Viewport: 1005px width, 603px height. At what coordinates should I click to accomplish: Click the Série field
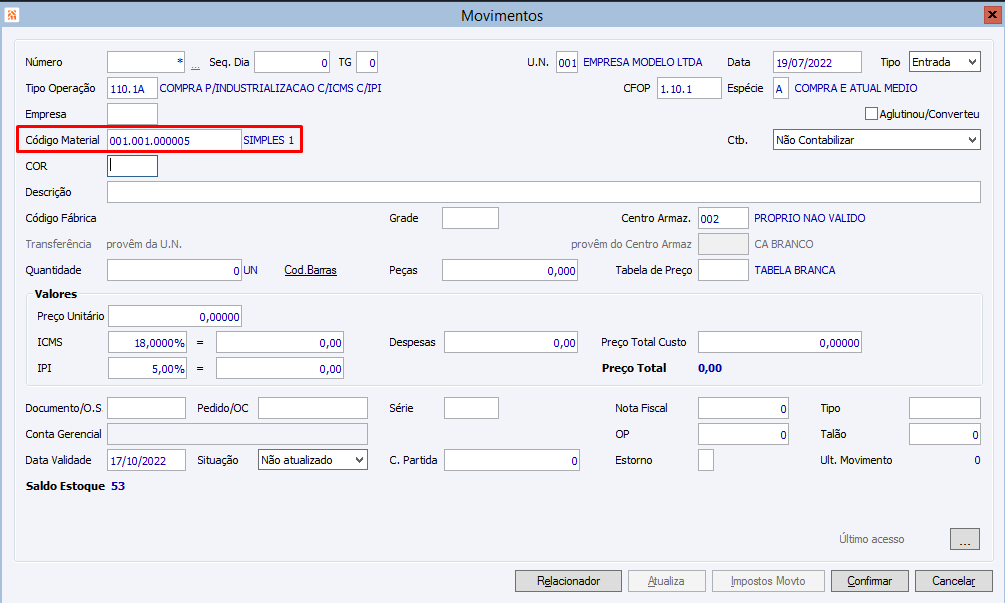click(471, 408)
